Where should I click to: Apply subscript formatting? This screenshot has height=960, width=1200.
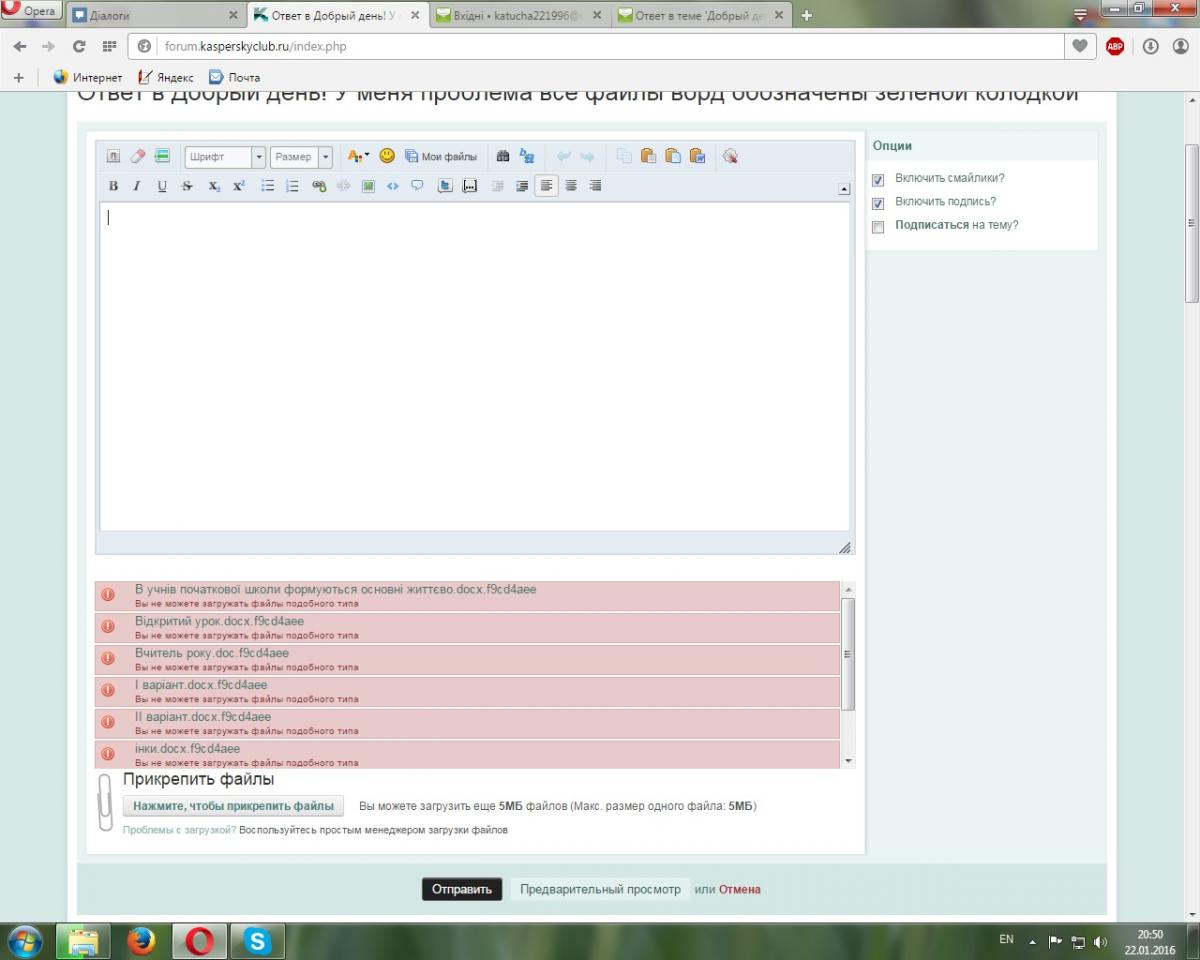coord(214,186)
